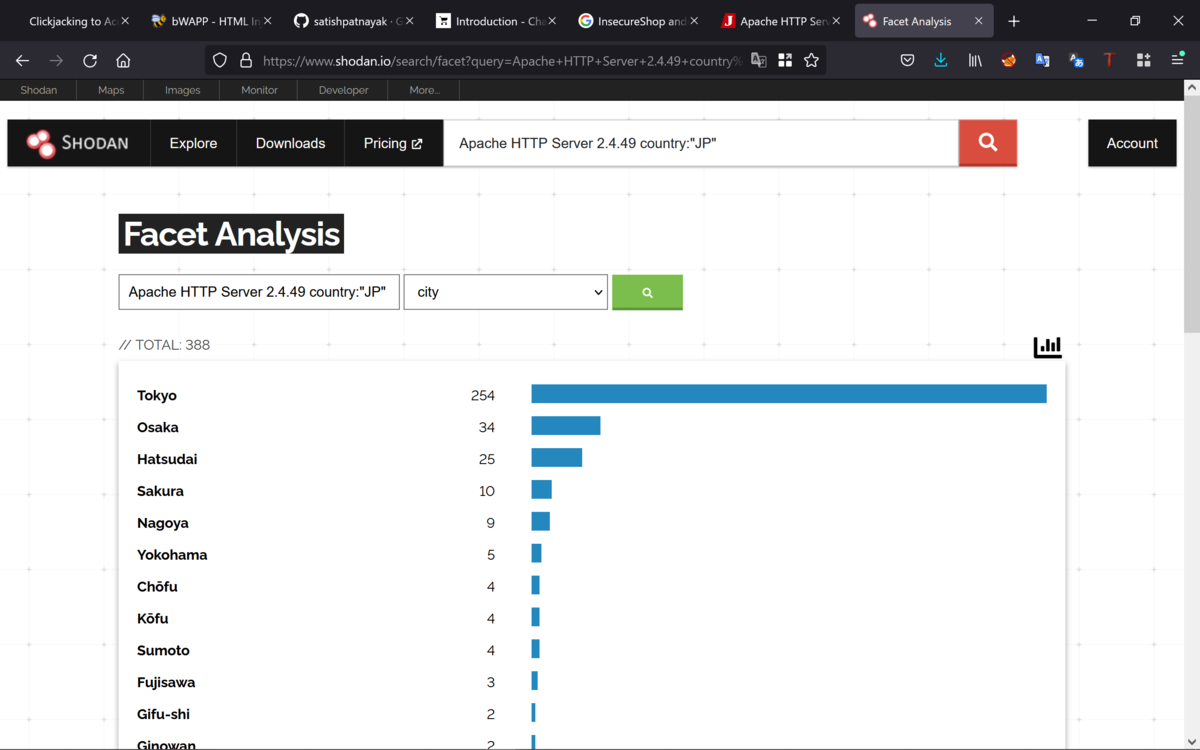1200x750 pixels.
Task: Click the Osaka bar in the chart
Action: click(x=566, y=426)
